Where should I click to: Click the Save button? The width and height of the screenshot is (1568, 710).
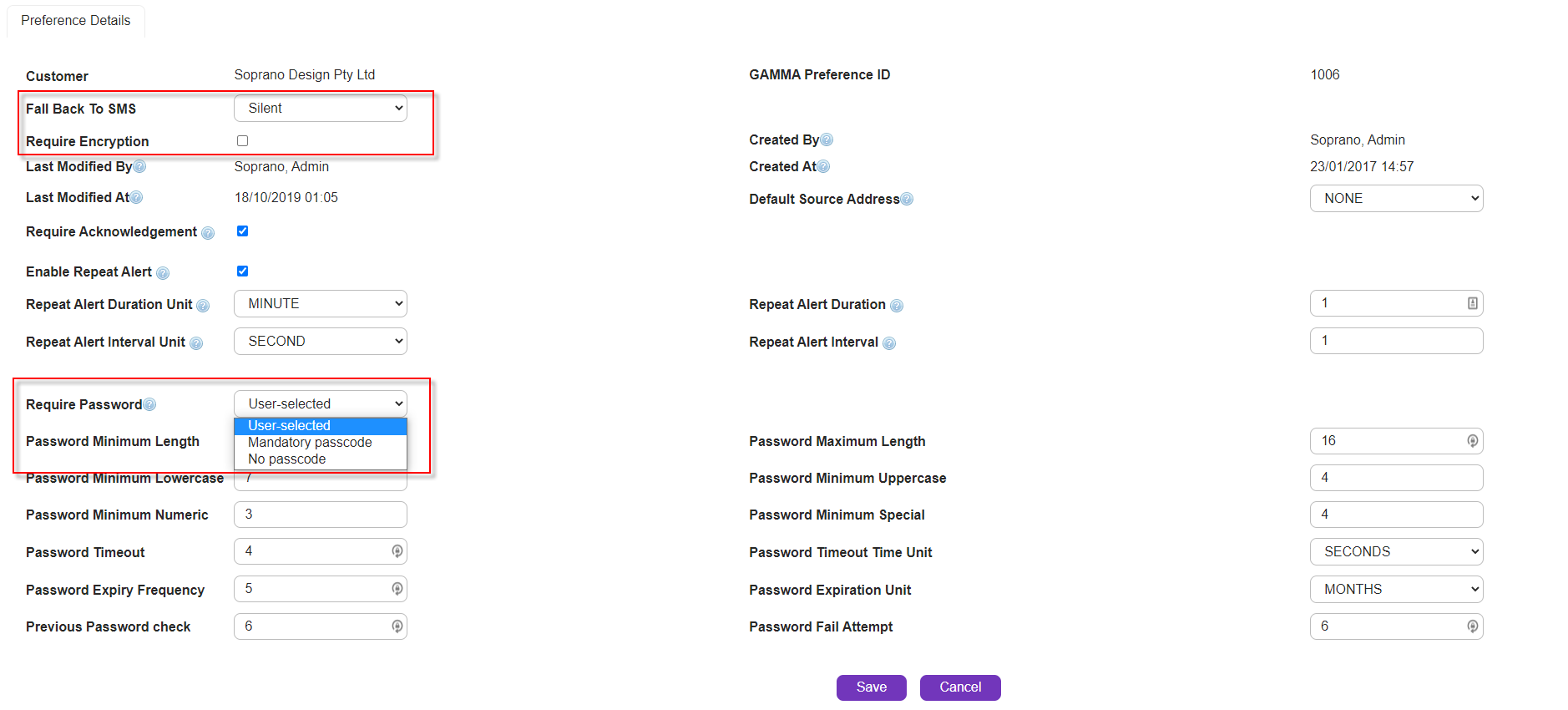coord(871,687)
